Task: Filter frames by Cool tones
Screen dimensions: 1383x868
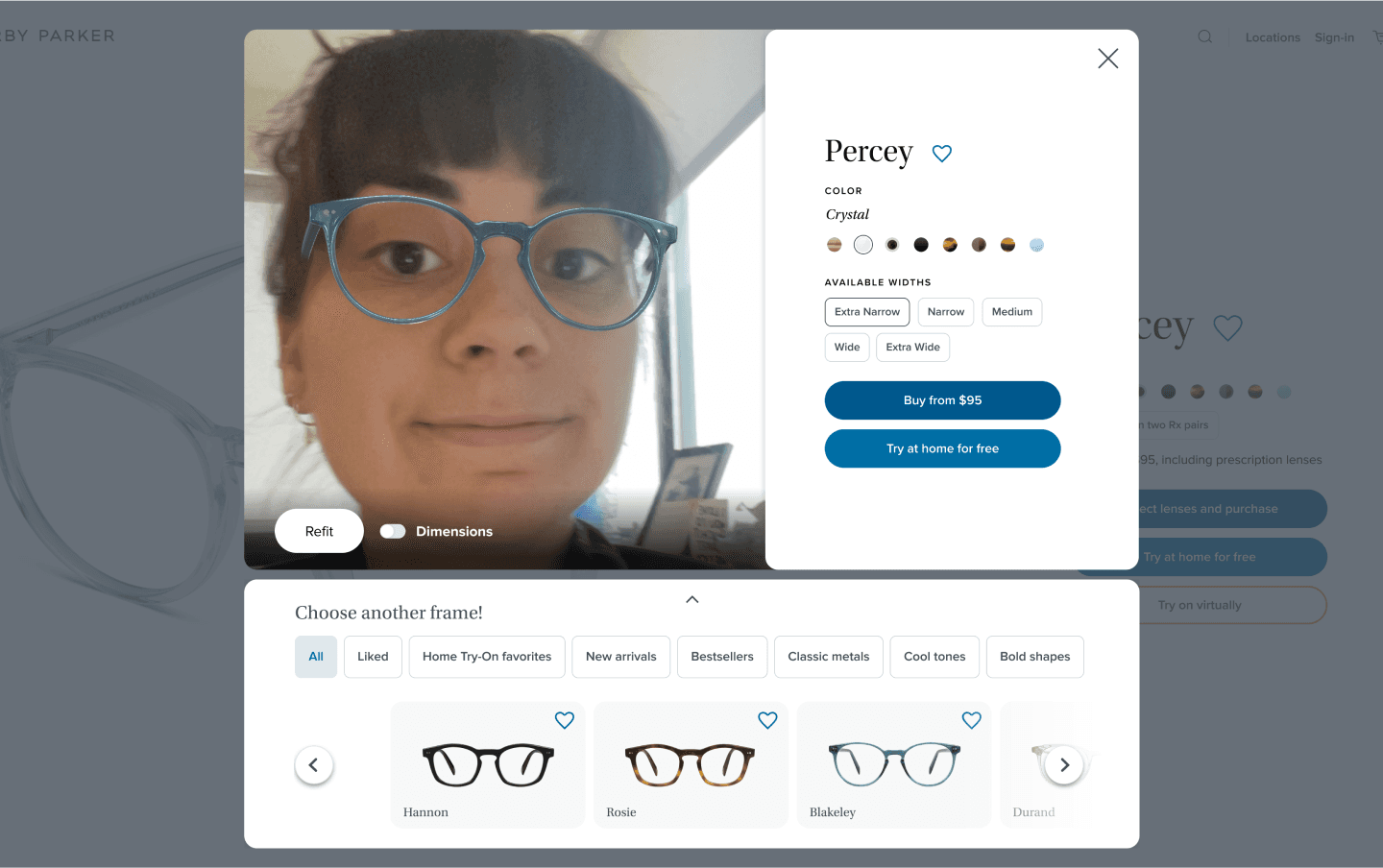Action: tap(934, 657)
